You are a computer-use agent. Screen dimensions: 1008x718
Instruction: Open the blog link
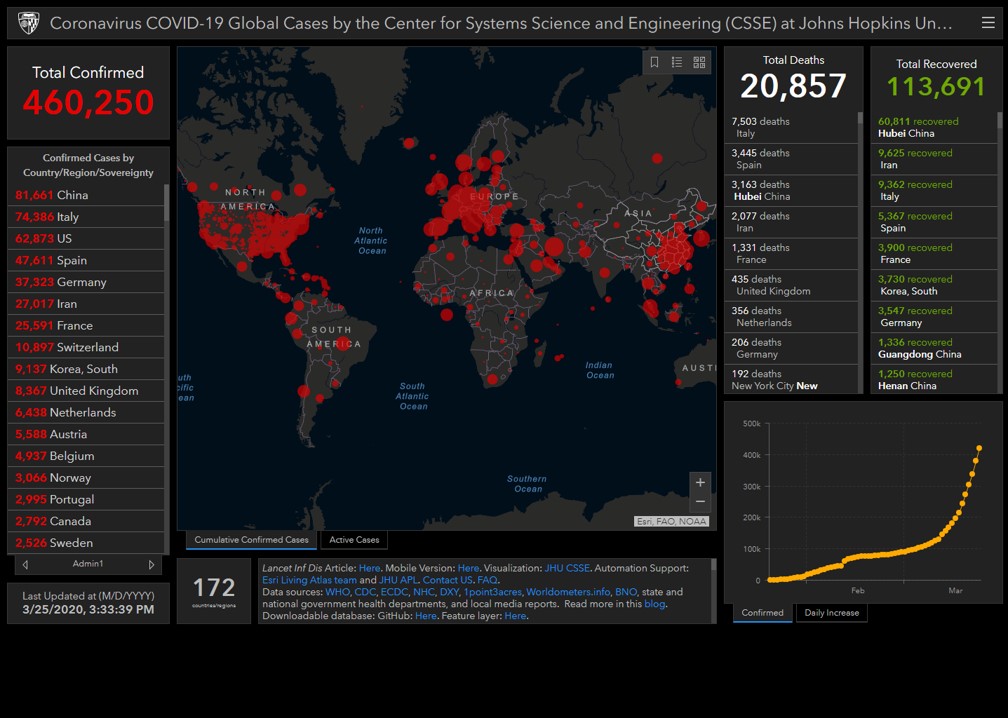tap(654, 604)
